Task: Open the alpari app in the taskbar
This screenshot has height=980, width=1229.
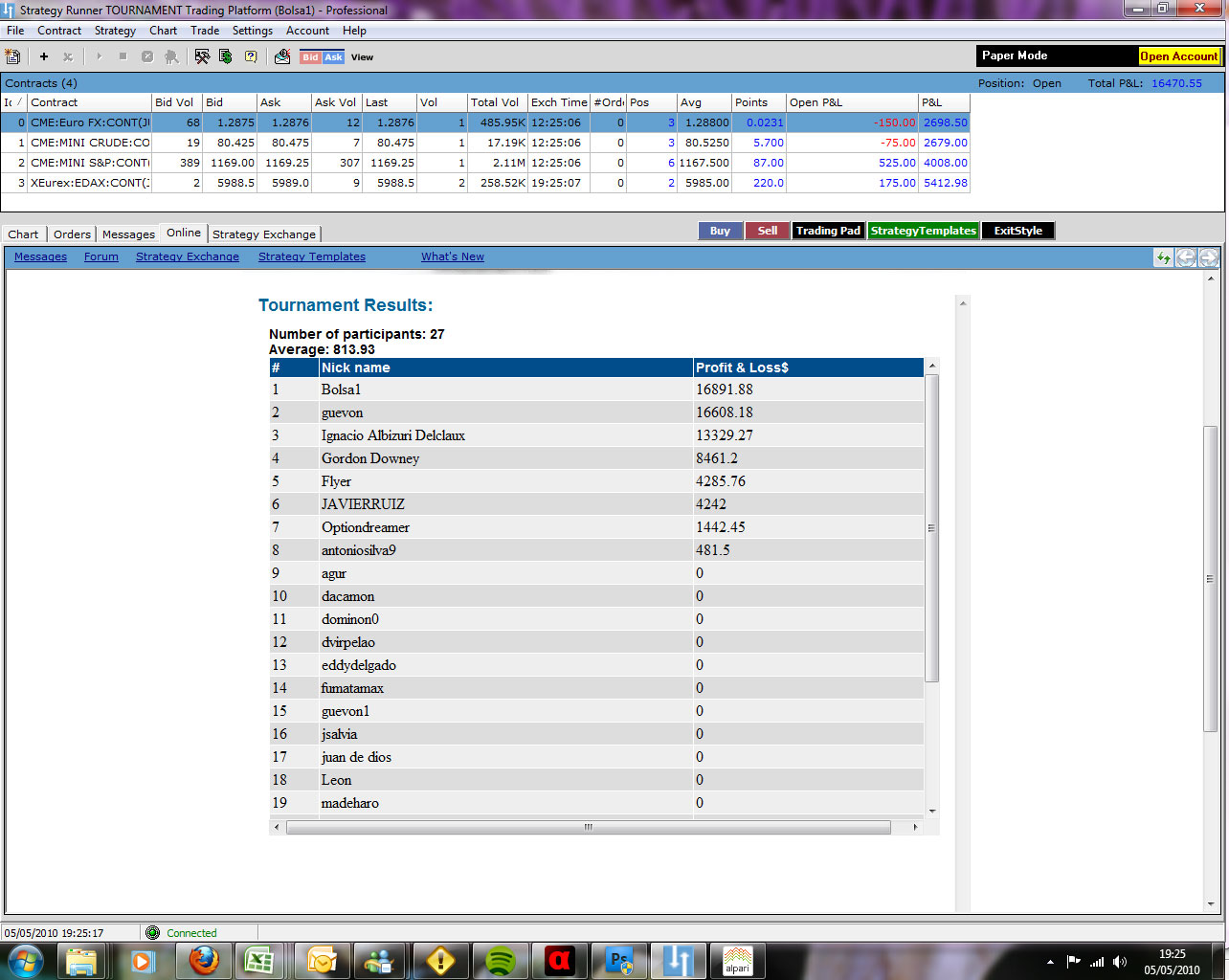Action: click(x=737, y=960)
